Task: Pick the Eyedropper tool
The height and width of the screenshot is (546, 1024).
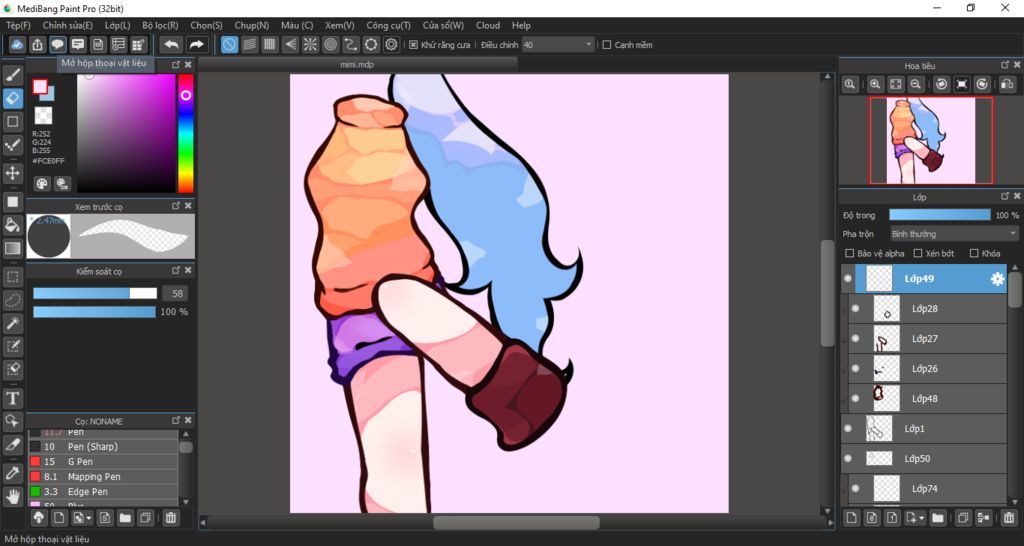Action: point(12,472)
